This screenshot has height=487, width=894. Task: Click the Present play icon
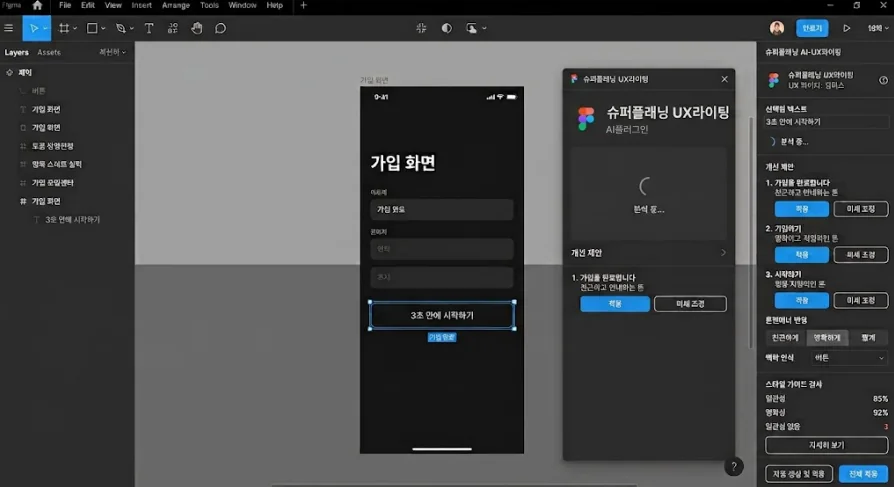pyautogui.click(x=847, y=28)
